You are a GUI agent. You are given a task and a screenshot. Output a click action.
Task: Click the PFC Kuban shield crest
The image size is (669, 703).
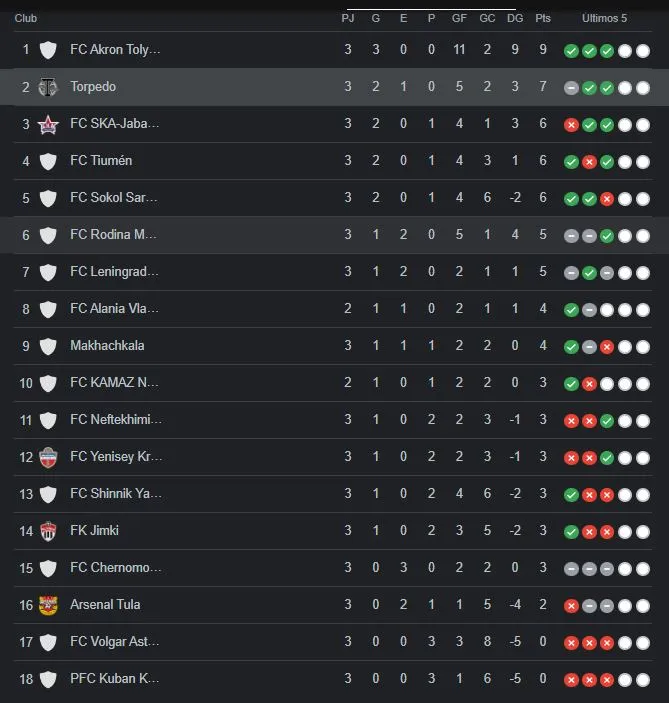pyautogui.click(x=47, y=679)
